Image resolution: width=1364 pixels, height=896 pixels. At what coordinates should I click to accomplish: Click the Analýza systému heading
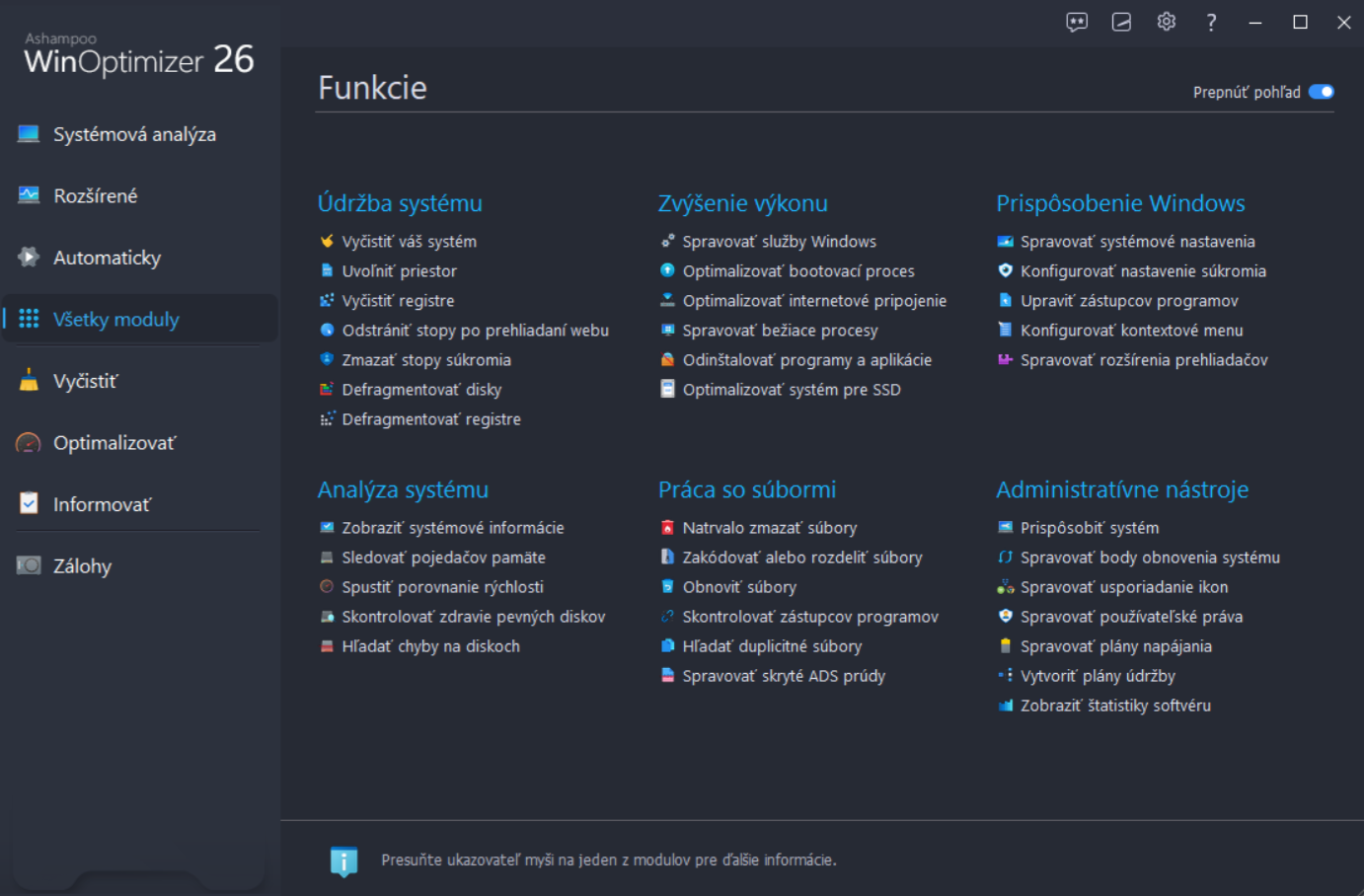click(x=403, y=489)
